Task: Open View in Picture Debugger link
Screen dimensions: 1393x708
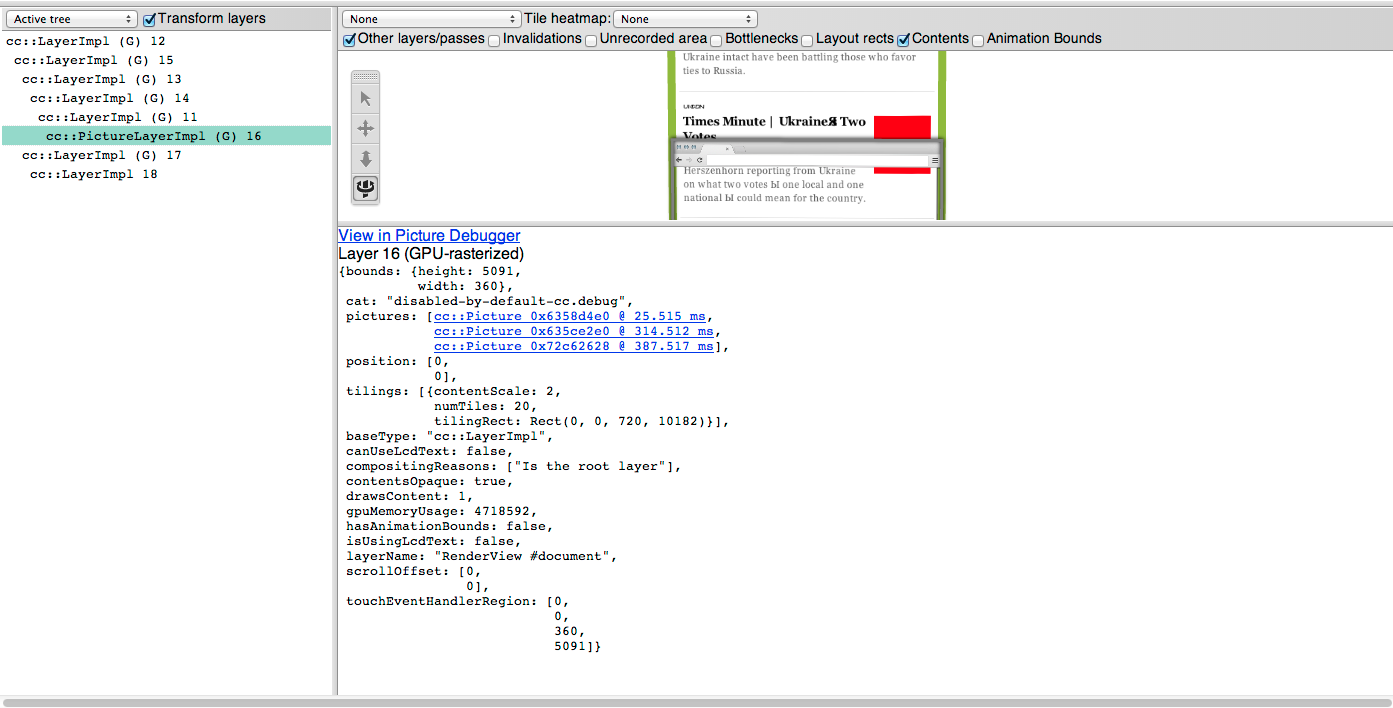Action: [429, 235]
